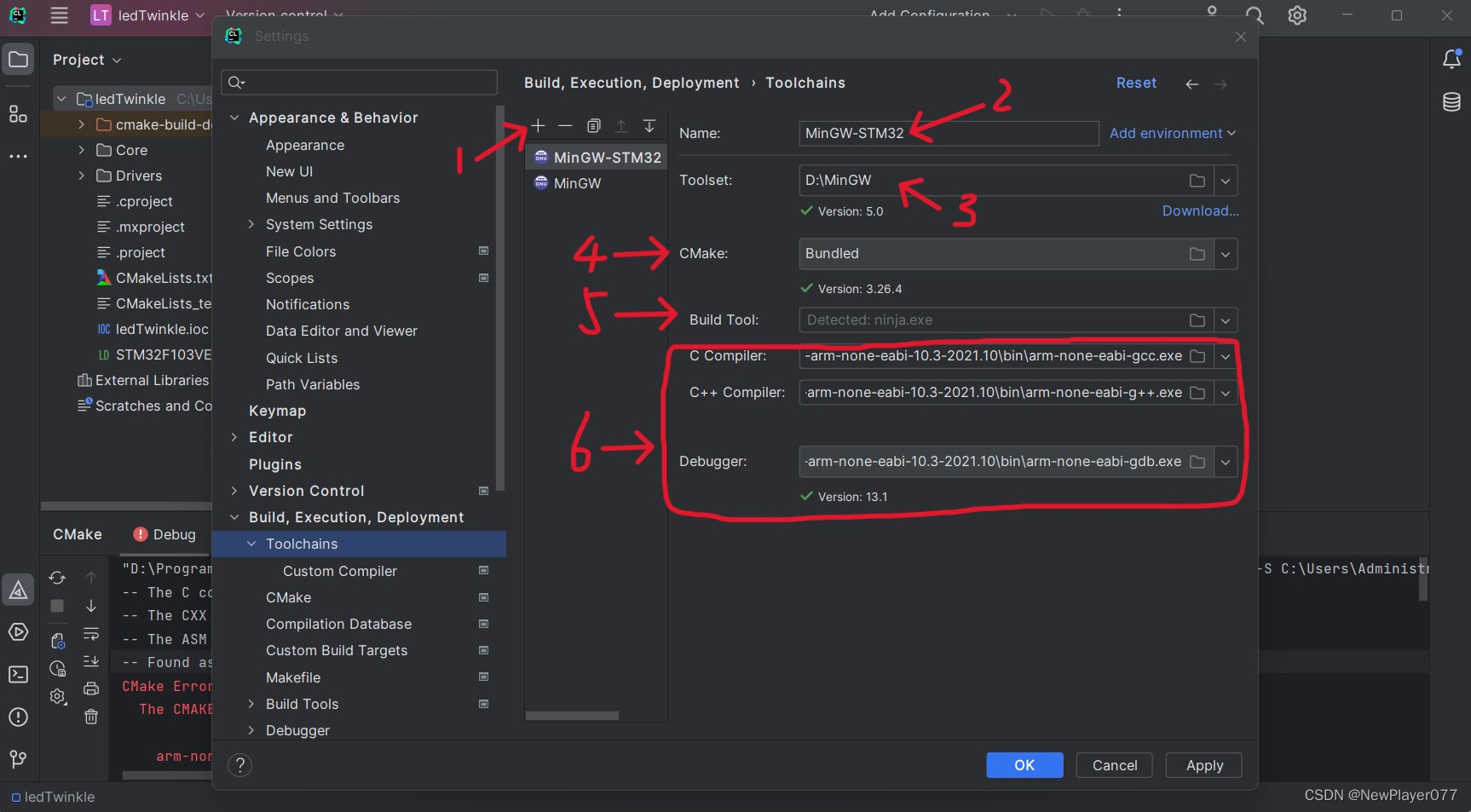Move toolchain down in list
Image resolution: width=1471 pixels, height=812 pixels.
click(x=649, y=126)
